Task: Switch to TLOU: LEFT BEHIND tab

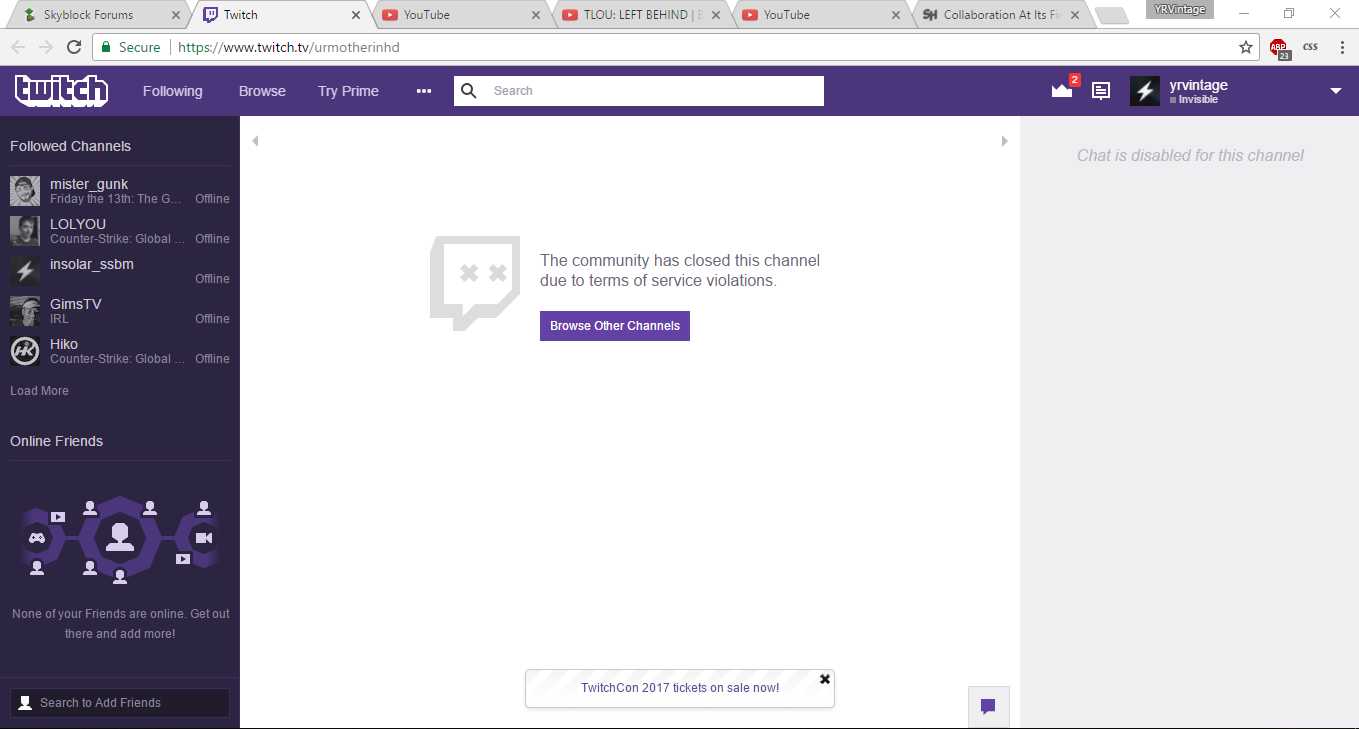Action: tap(643, 15)
